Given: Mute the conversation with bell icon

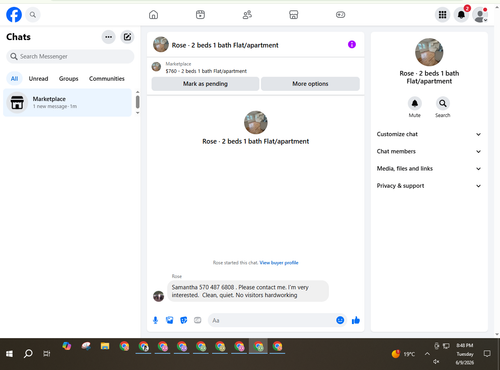Looking at the screenshot, I should (x=415, y=103).
